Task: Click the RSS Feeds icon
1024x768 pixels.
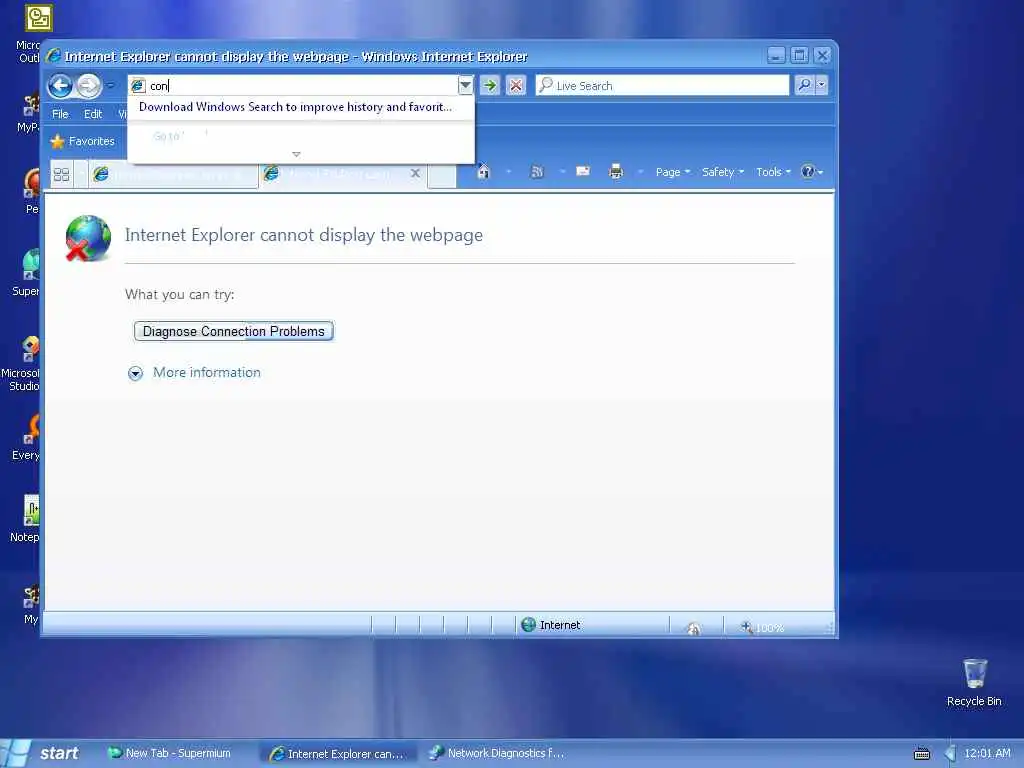Action: [537, 172]
